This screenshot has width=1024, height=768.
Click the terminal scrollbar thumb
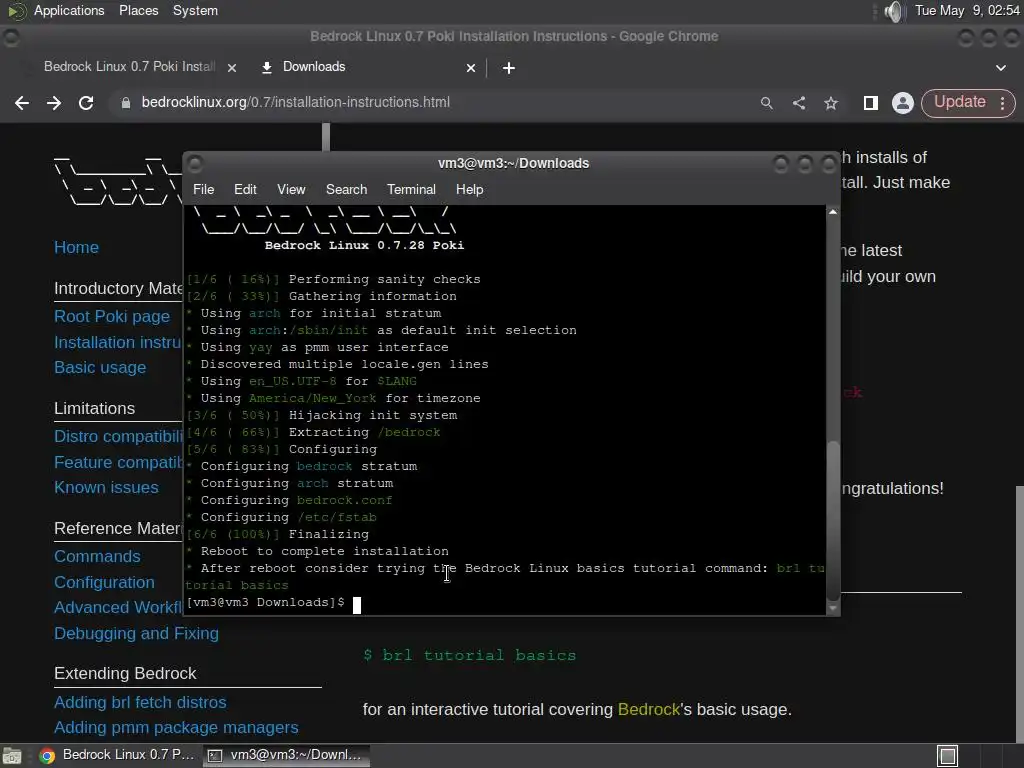833,520
